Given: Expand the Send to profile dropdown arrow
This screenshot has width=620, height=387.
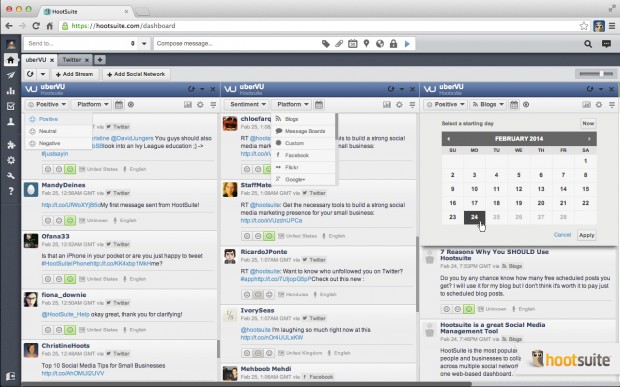Looking at the screenshot, I should pyautogui.click(x=144, y=43).
